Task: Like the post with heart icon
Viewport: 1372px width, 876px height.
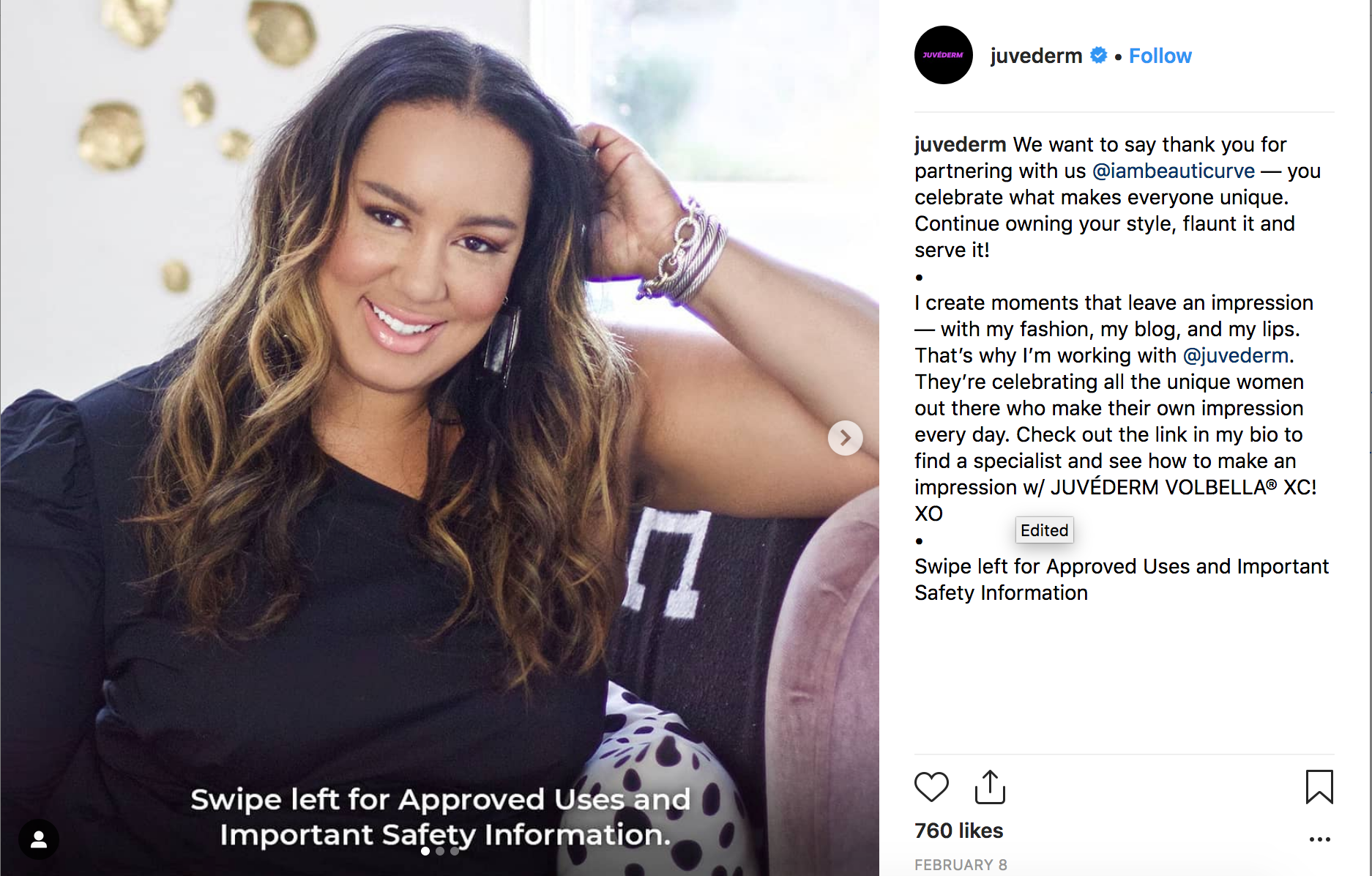Action: (x=931, y=787)
